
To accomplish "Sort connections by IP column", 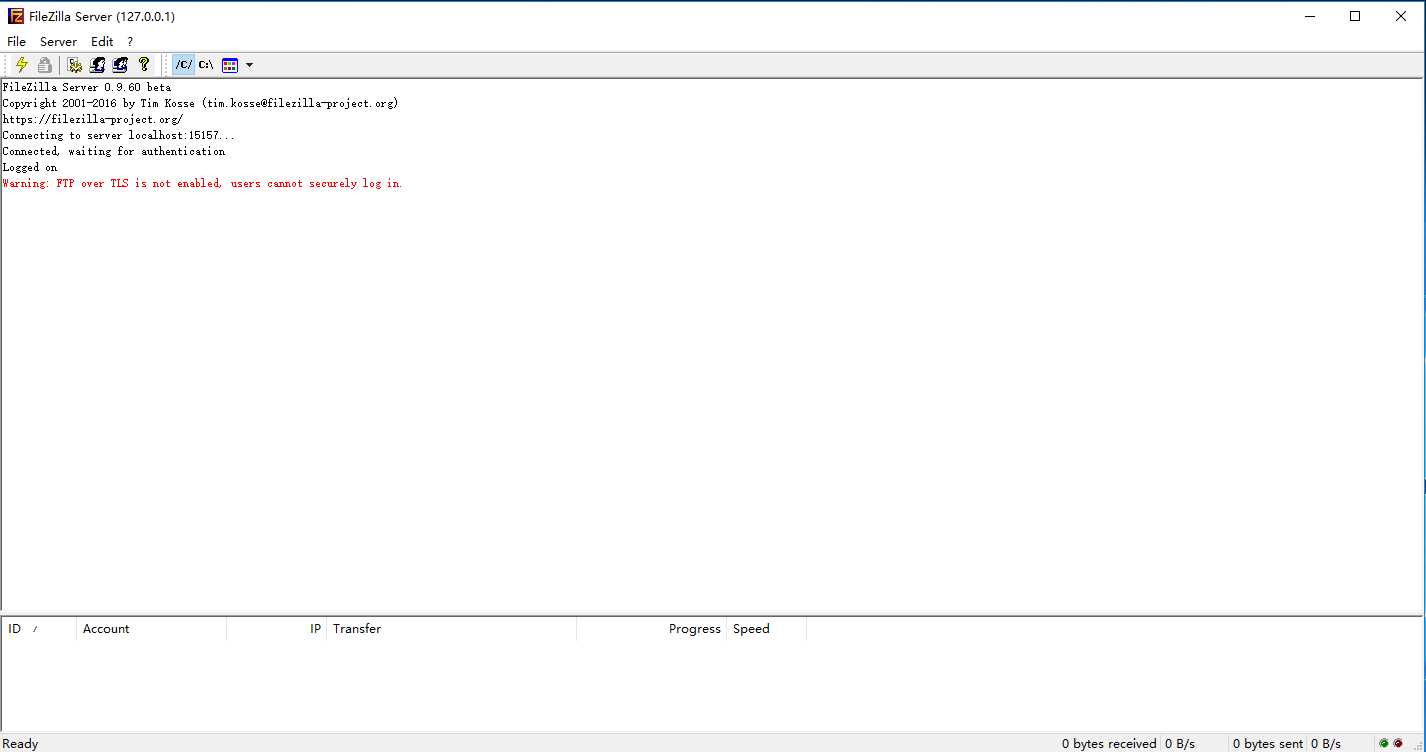I will 277,629.
